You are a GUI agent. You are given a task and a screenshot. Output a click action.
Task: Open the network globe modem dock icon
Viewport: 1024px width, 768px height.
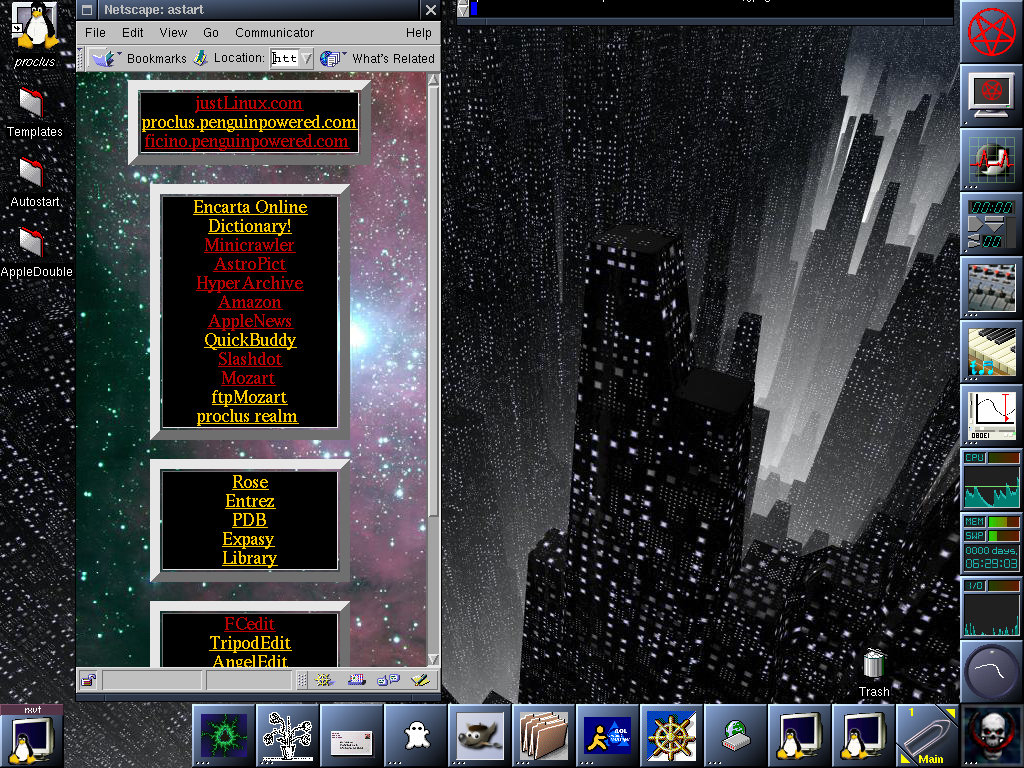pyautogui.click(x=736, y=735)
